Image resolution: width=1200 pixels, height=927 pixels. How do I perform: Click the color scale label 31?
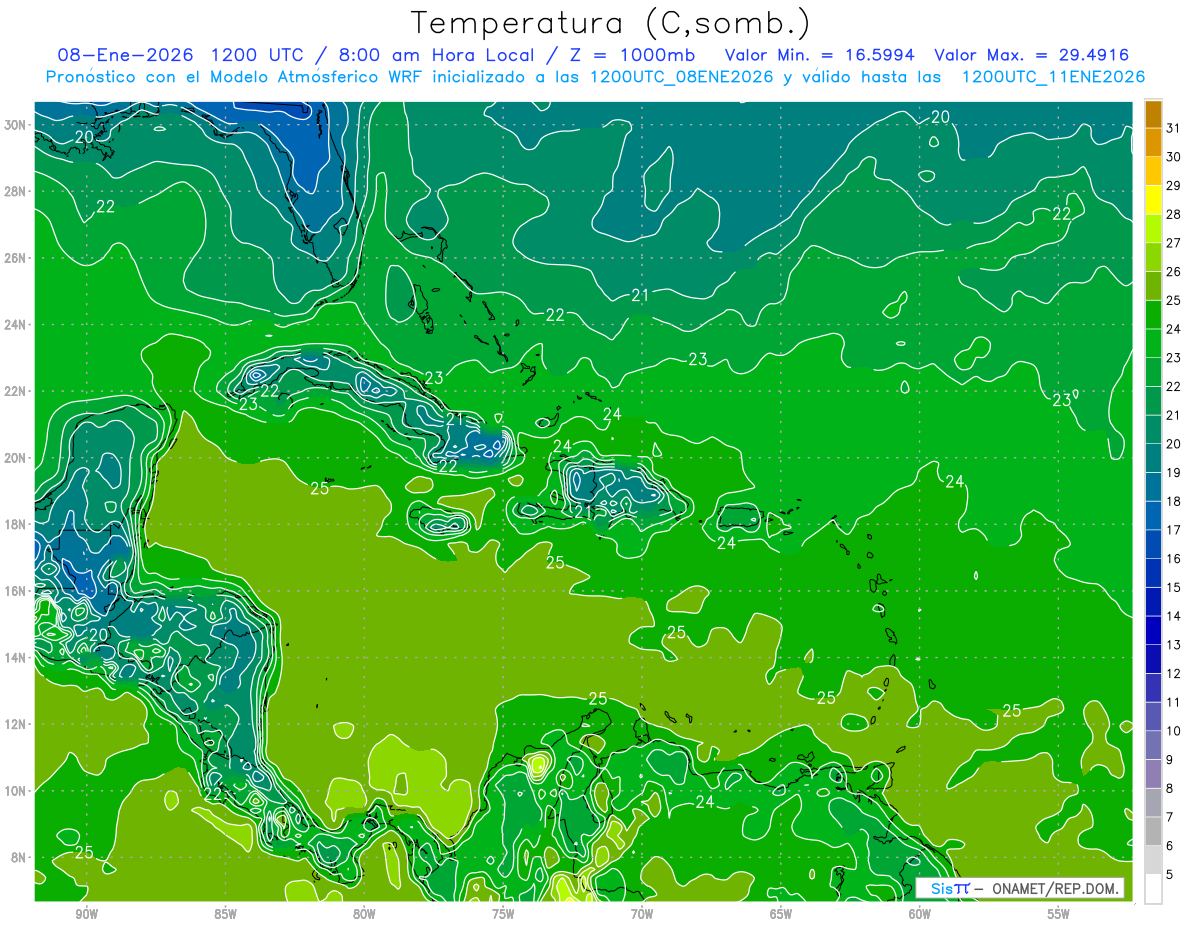(x=1174, y=128)
